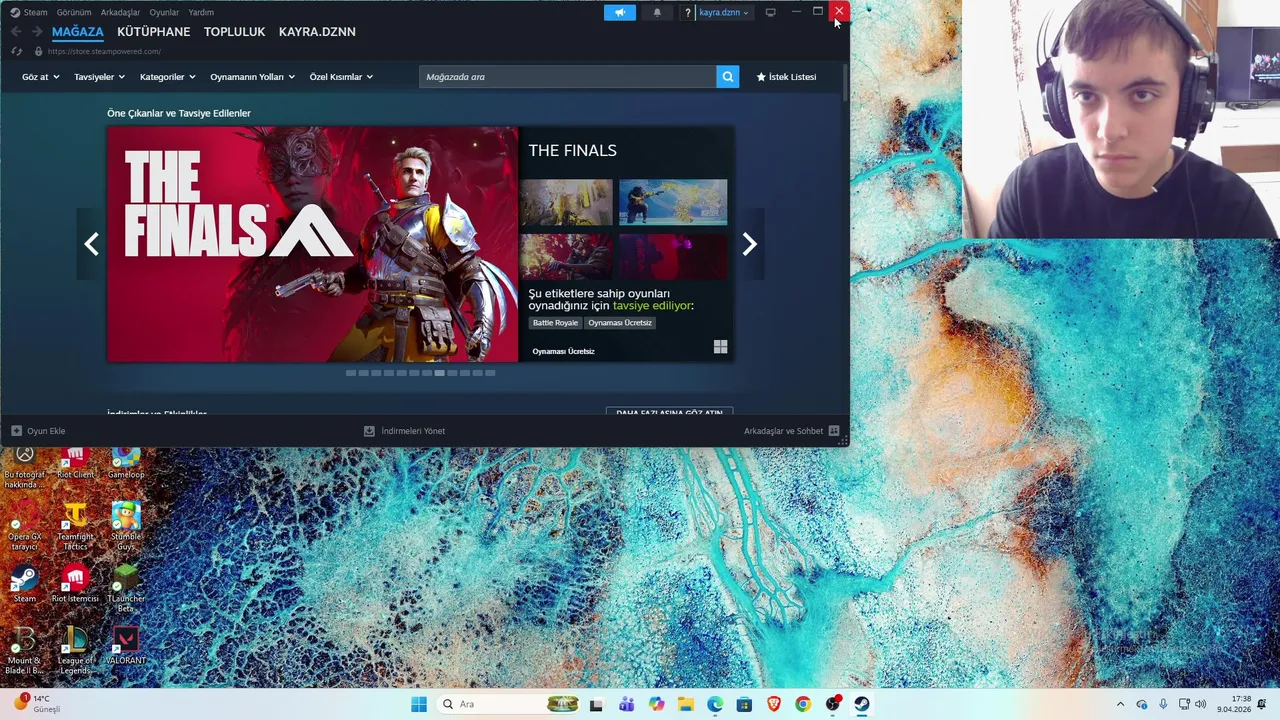Open the Yardım menu
Viewport: 1280px width, 720px height.
pyautogui.click(x=201, y=12)
